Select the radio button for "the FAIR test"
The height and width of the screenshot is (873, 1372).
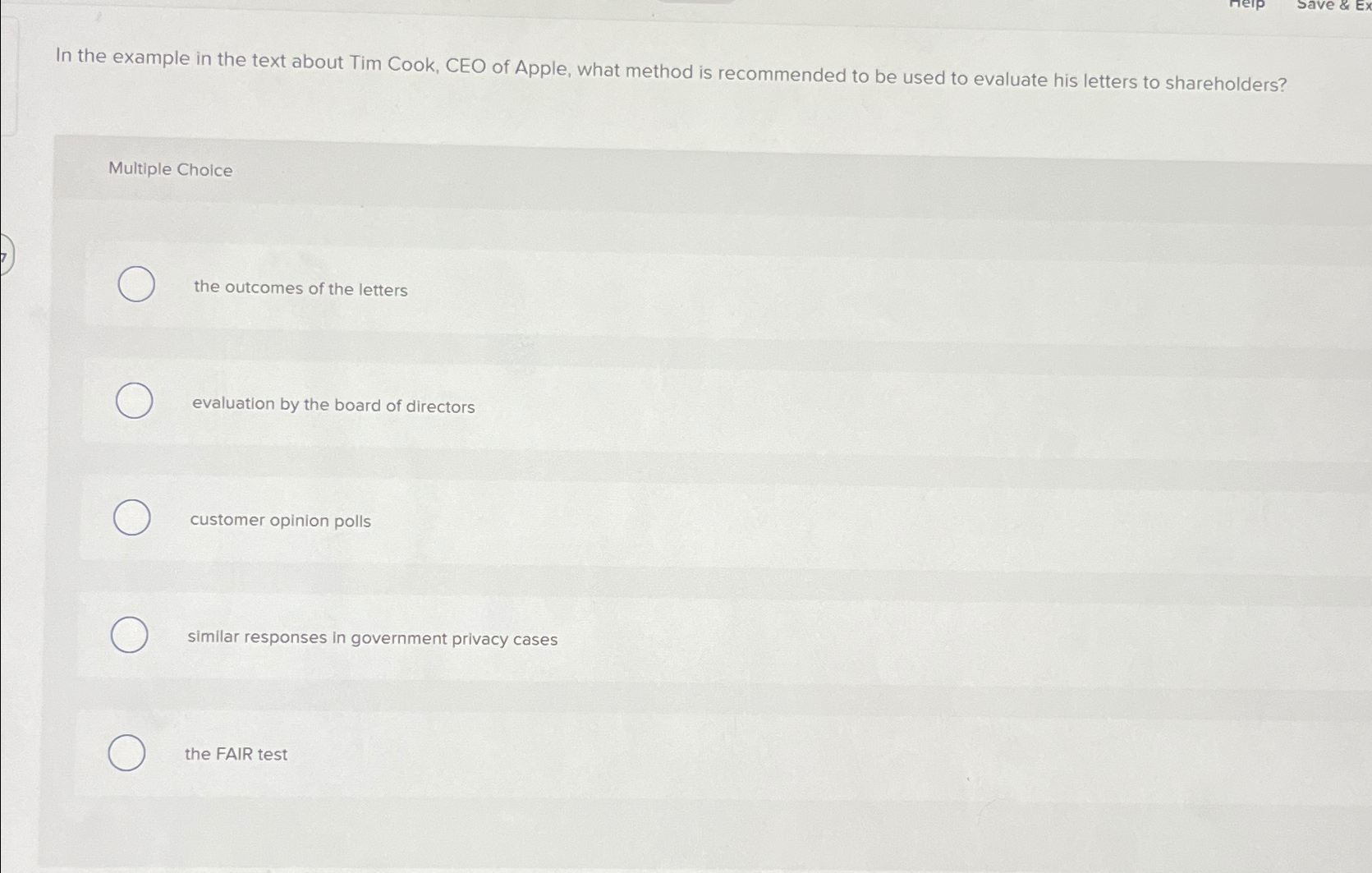pyautogui.click(x=128, y=751)
